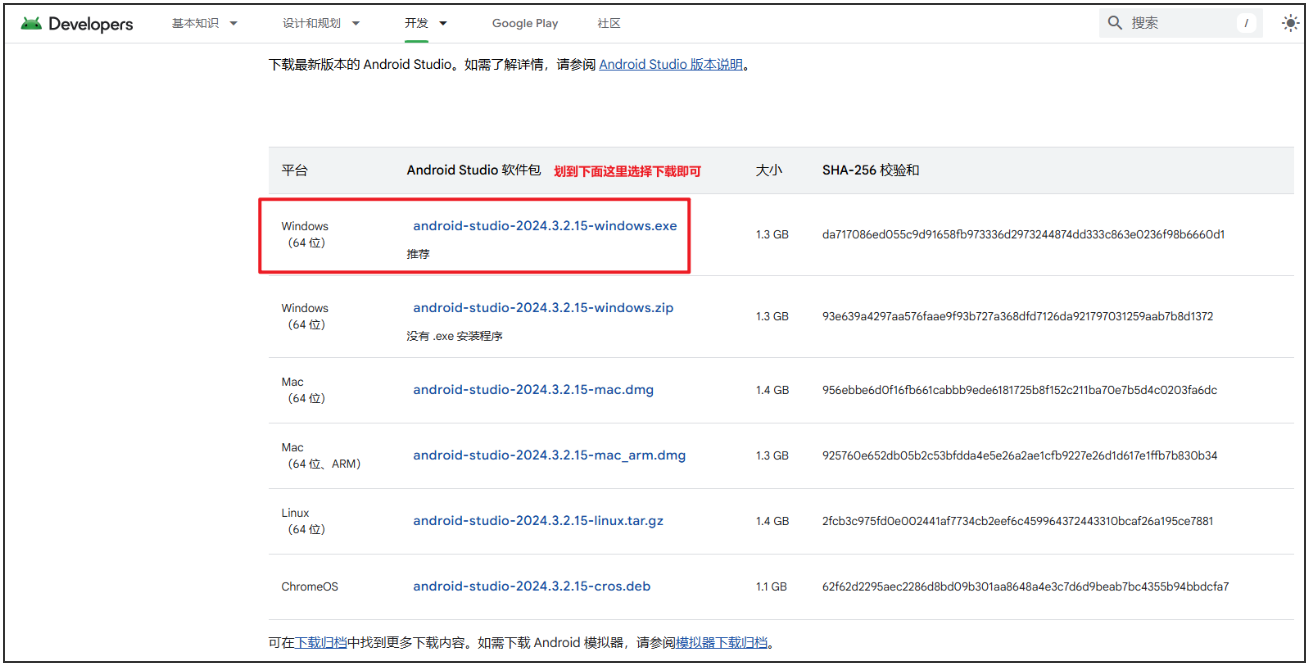Download android-studio-2024.3.2.15-windows.exe
Screen dimensions: 1308x665
click(x=545, y=226)
